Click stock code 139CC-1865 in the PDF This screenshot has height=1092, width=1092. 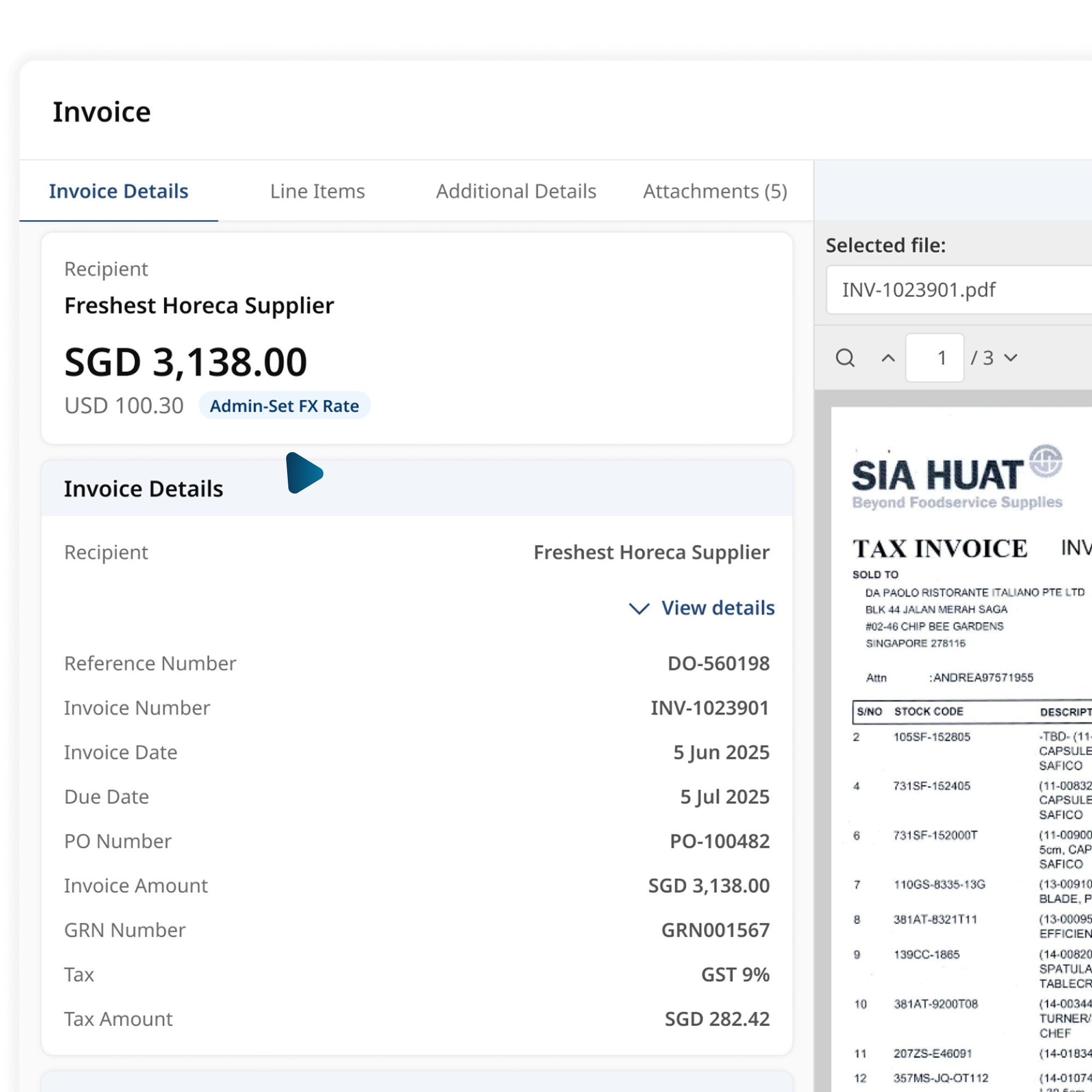927,954
